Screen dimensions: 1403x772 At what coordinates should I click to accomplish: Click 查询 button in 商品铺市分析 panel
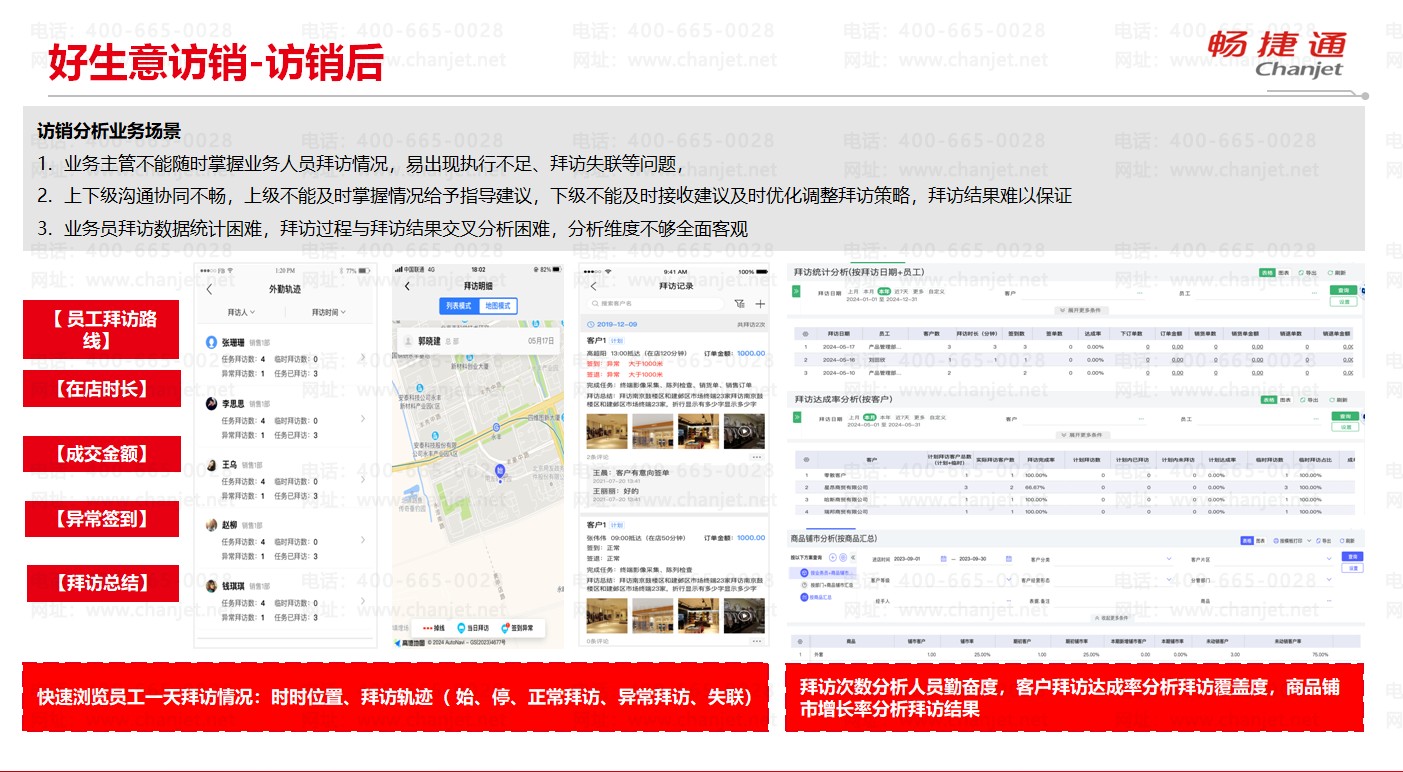click(1352, 556)
